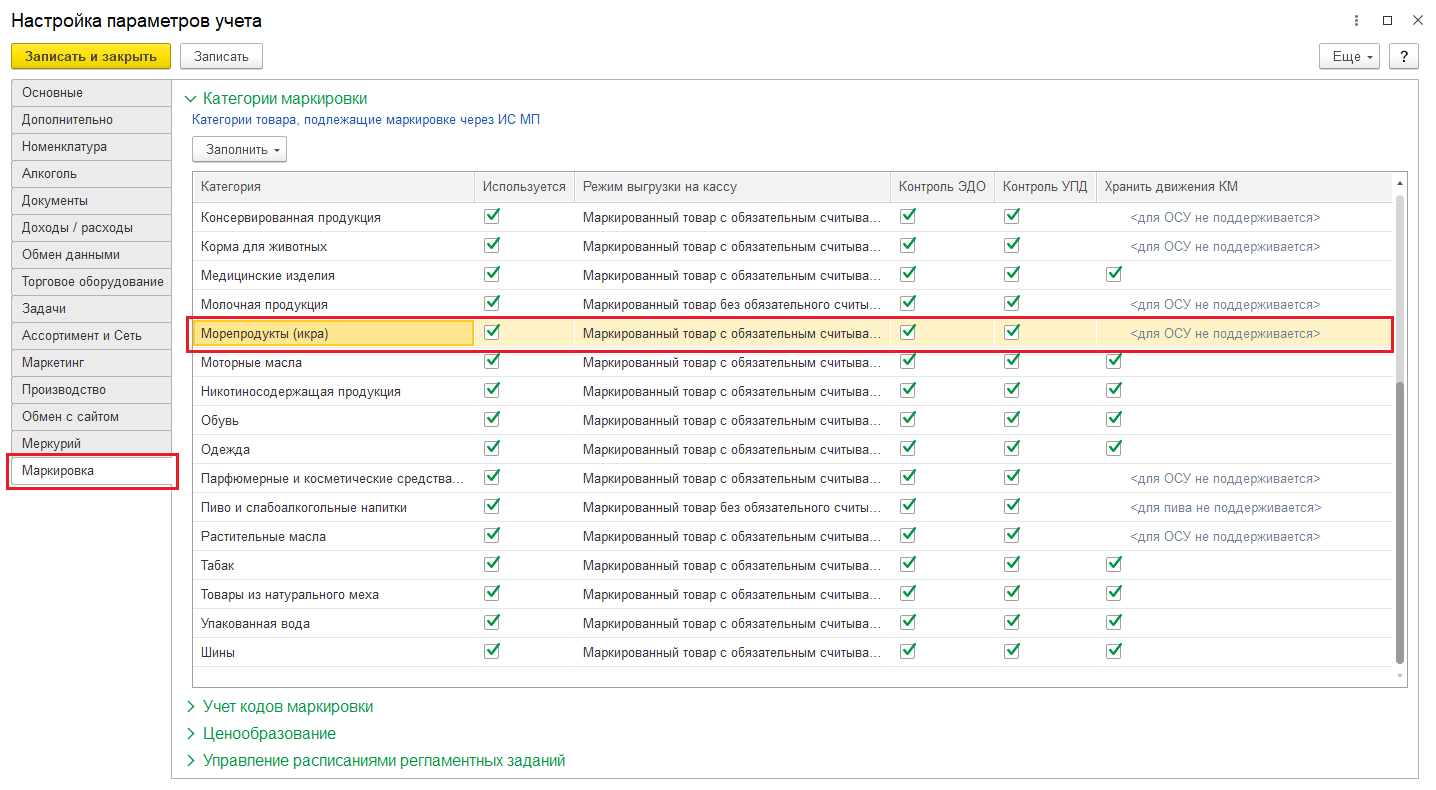
Task: Expand the 'Ценообразование' section
Action: 269,733
